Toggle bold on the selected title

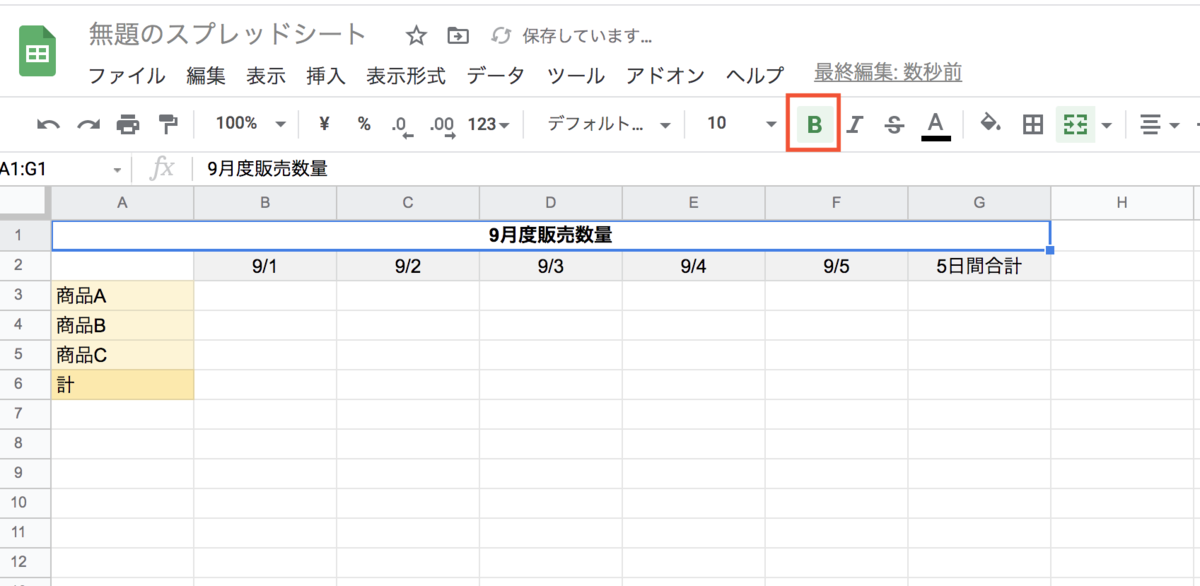tap(813, 124)
